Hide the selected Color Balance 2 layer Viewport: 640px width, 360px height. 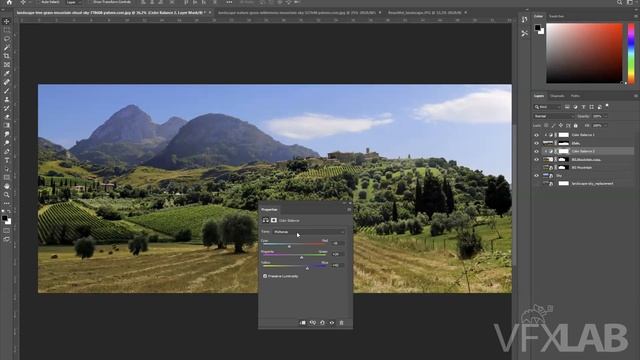536,151
